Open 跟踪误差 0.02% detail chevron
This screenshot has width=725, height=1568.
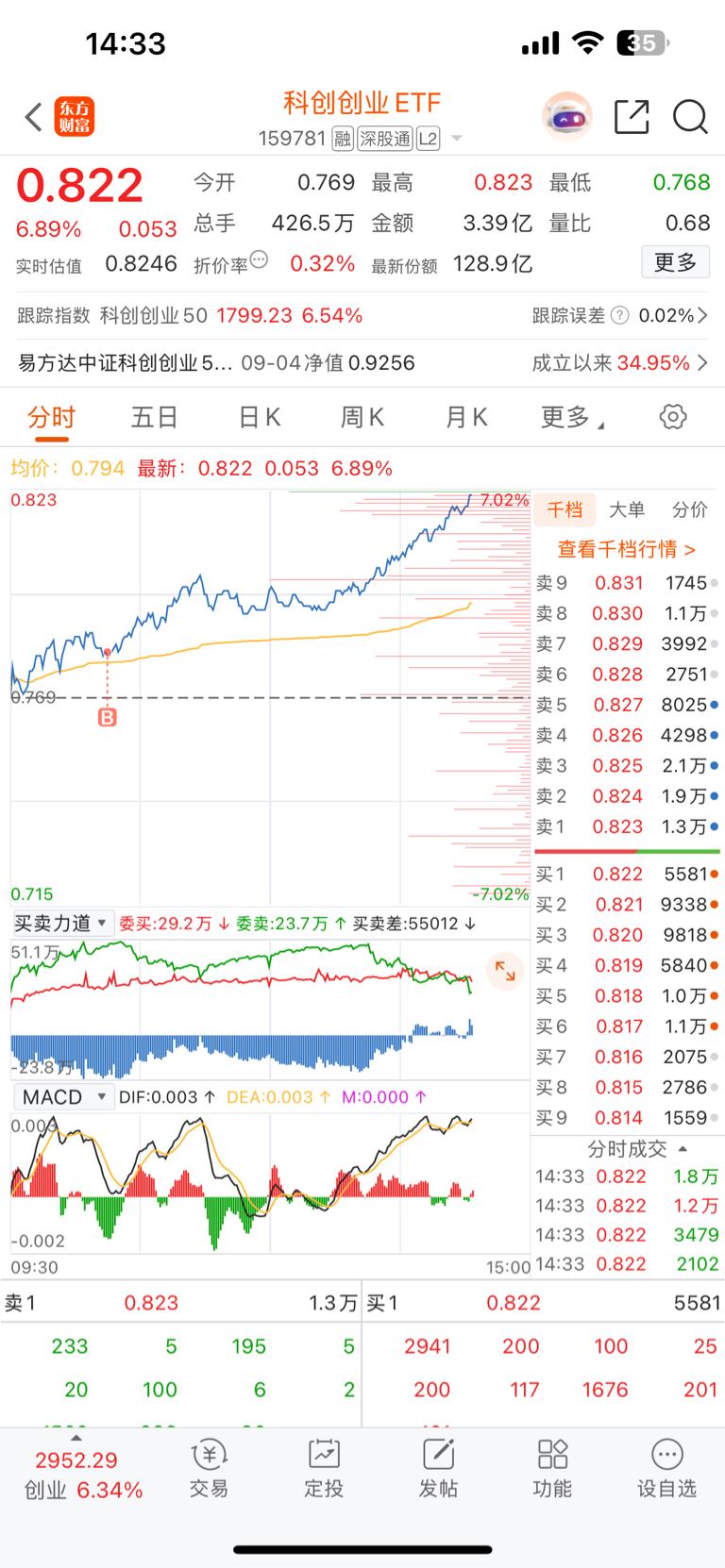coord(702,315)
